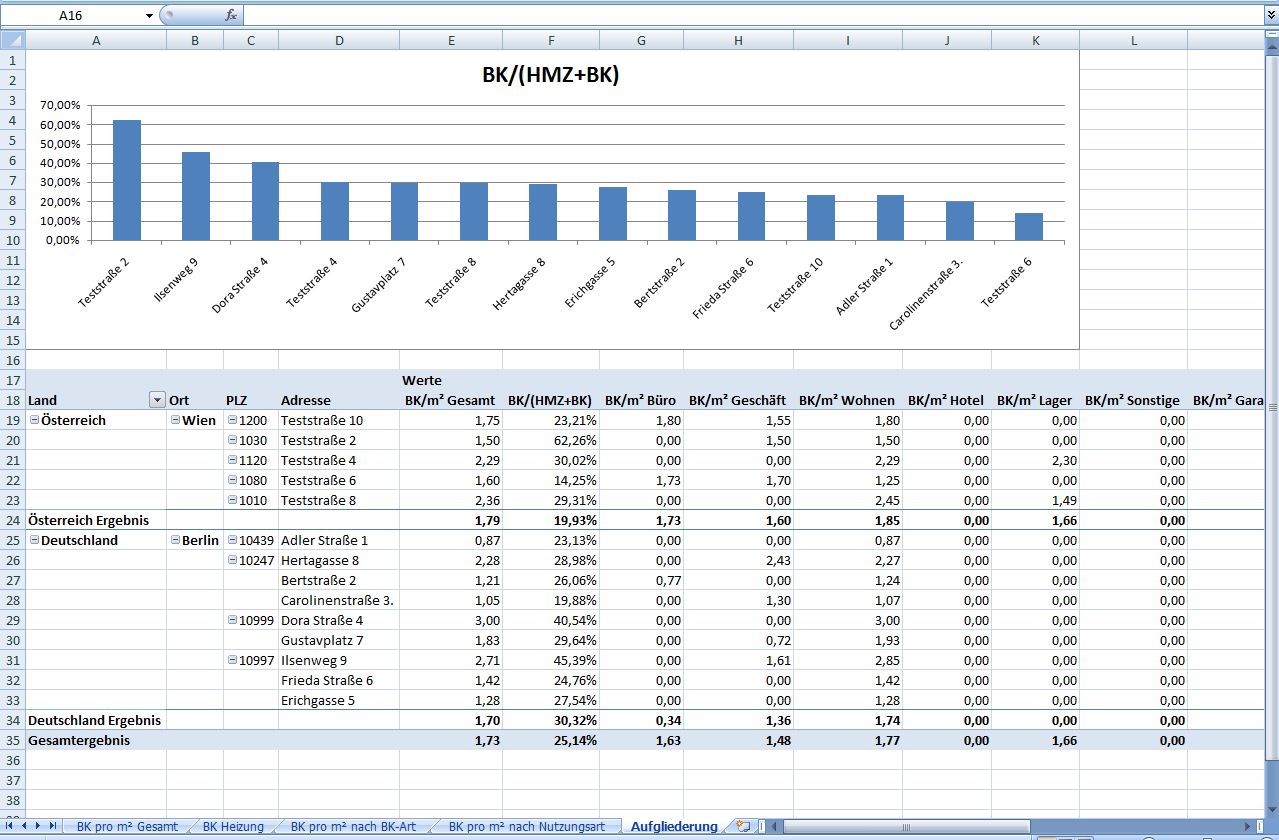Click the 70,00% chart axis label
Screen dimensions: 1279x840
(60, 105)
